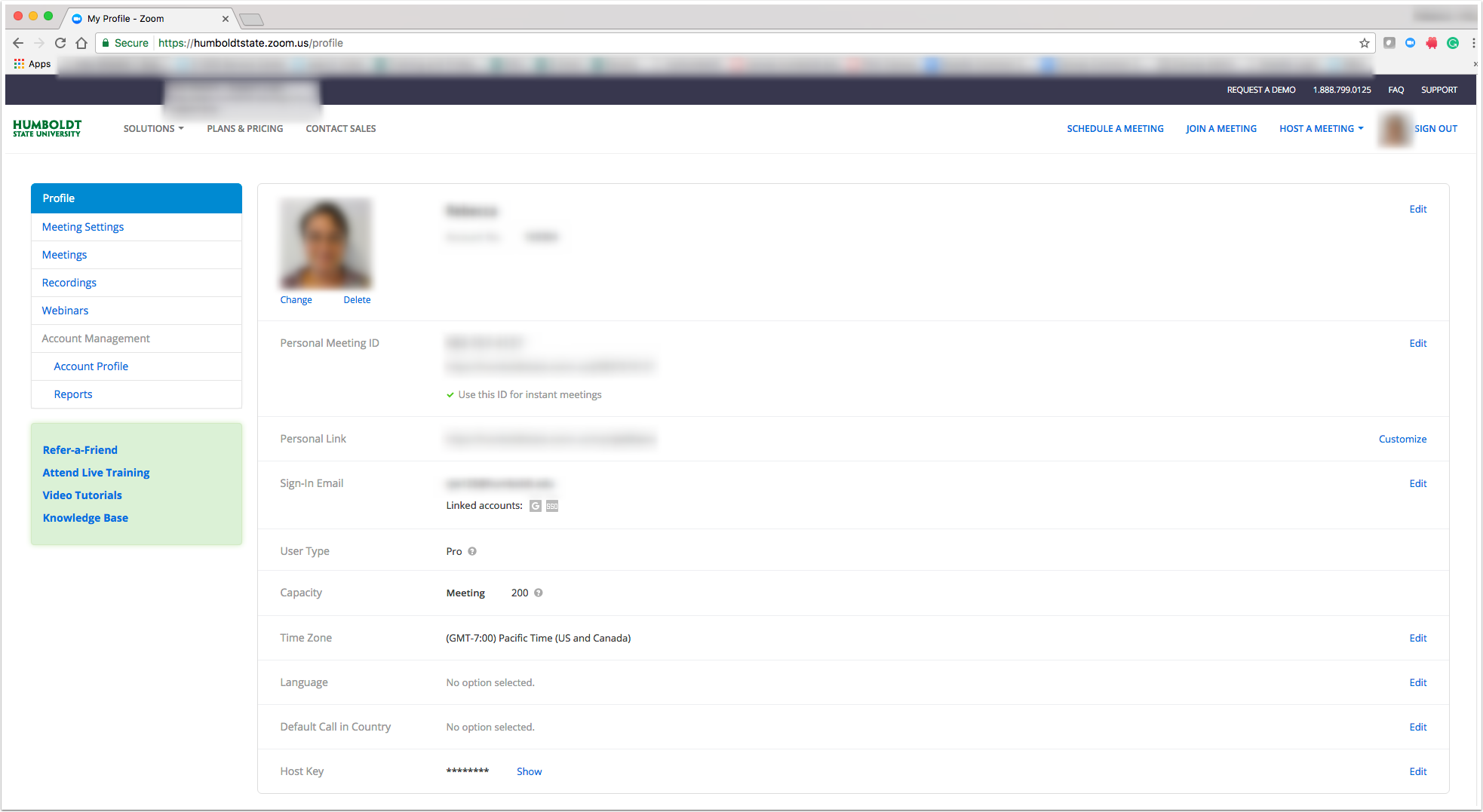Click the profile photo thumbnail

pos(326,244)
